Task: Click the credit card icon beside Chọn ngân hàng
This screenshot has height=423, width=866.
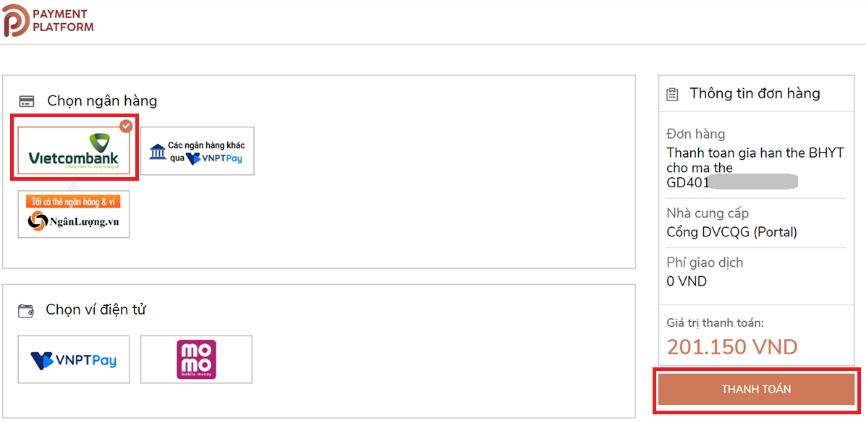Action: [27, 102]
